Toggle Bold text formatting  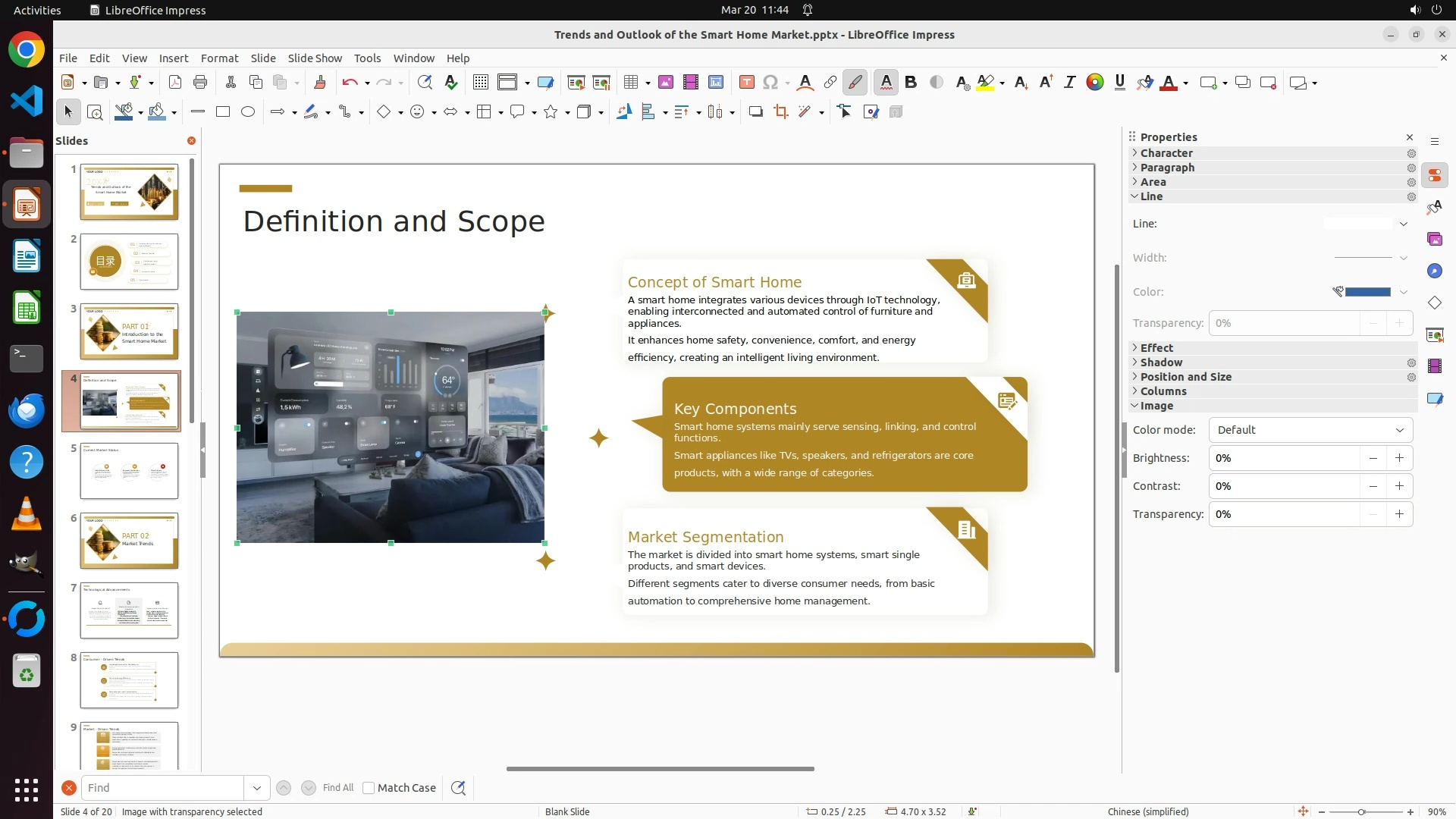click(x=911, y=83)
